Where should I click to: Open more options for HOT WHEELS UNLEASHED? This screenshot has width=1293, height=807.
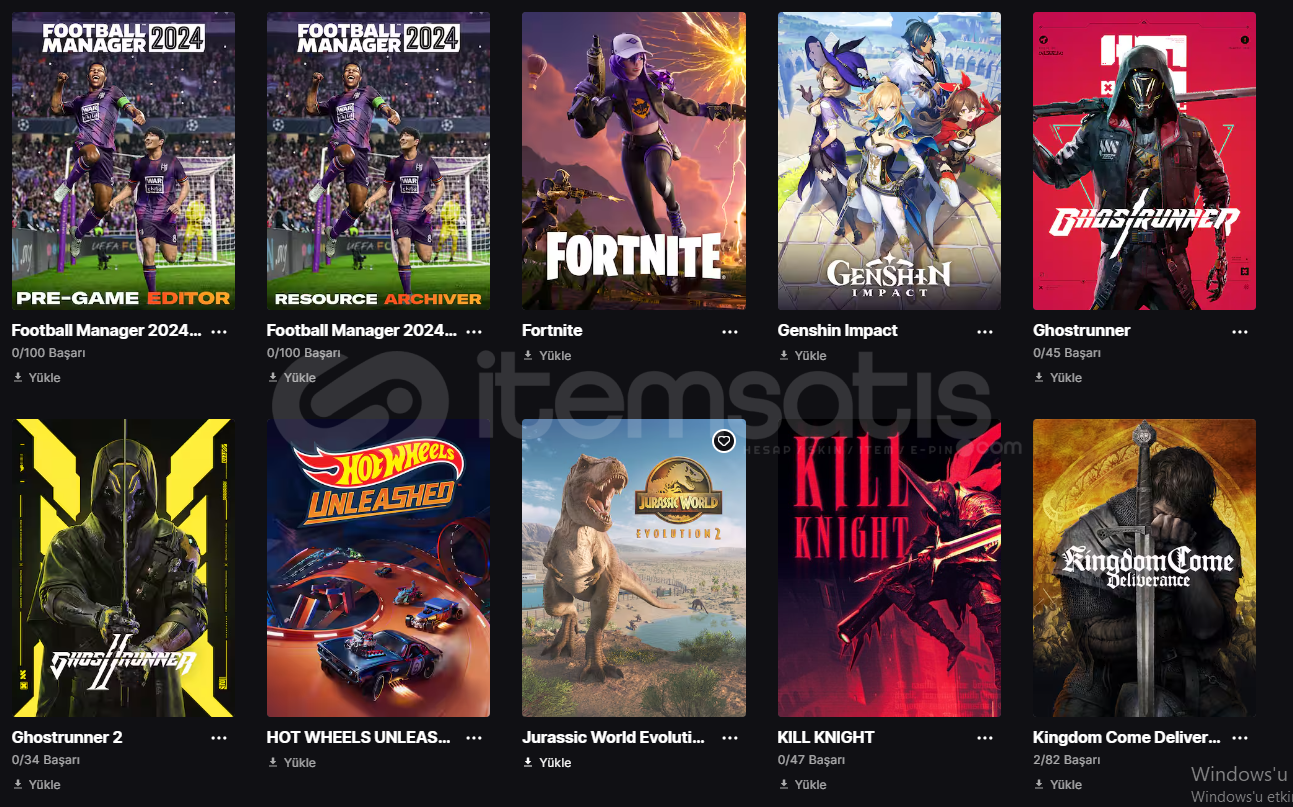point(474,738)
